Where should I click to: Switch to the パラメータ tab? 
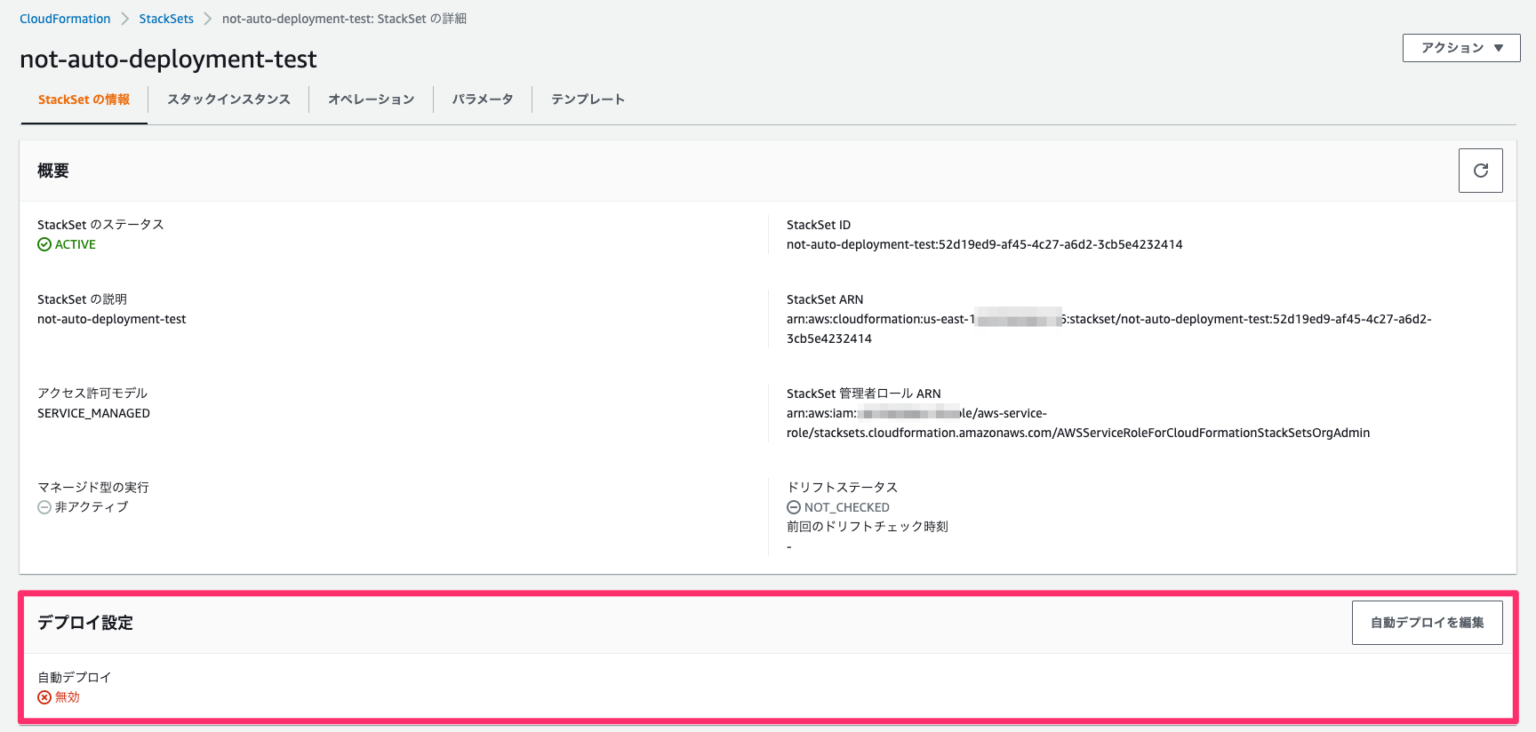482,99
